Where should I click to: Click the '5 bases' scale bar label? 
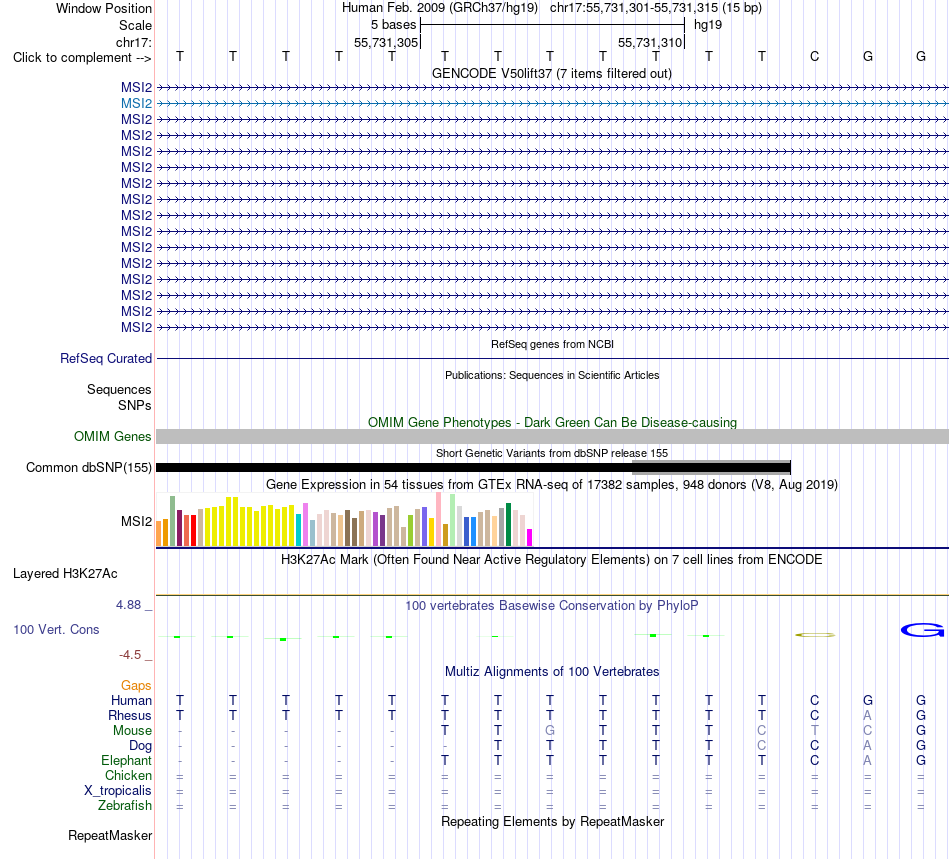(394, 25)
